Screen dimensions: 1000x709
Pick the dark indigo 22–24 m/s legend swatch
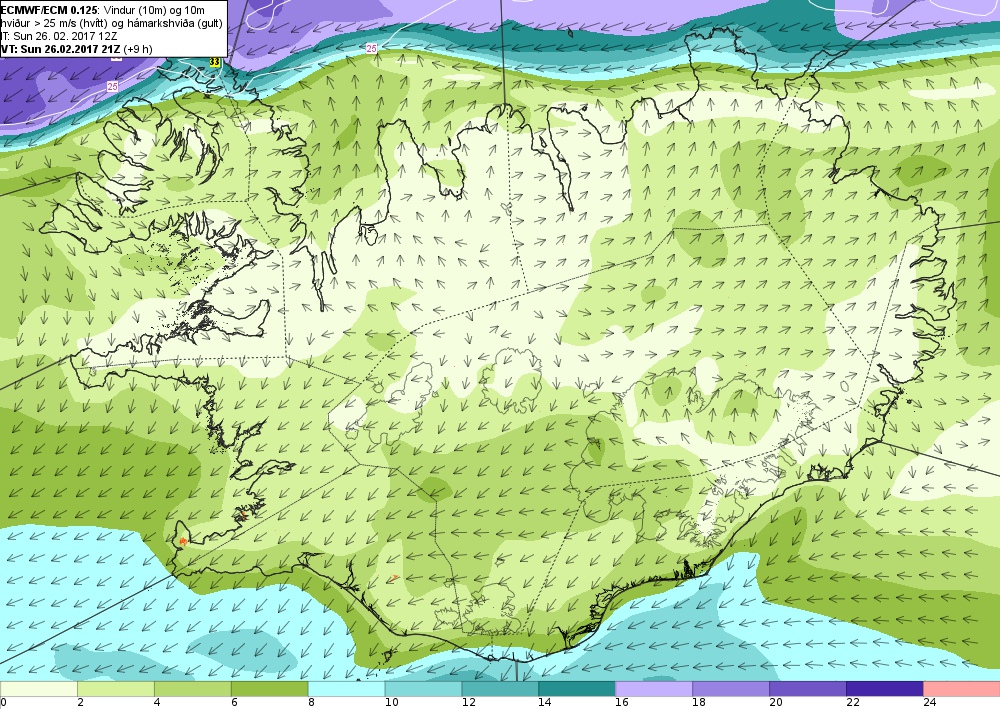click(x=885, y=689)
